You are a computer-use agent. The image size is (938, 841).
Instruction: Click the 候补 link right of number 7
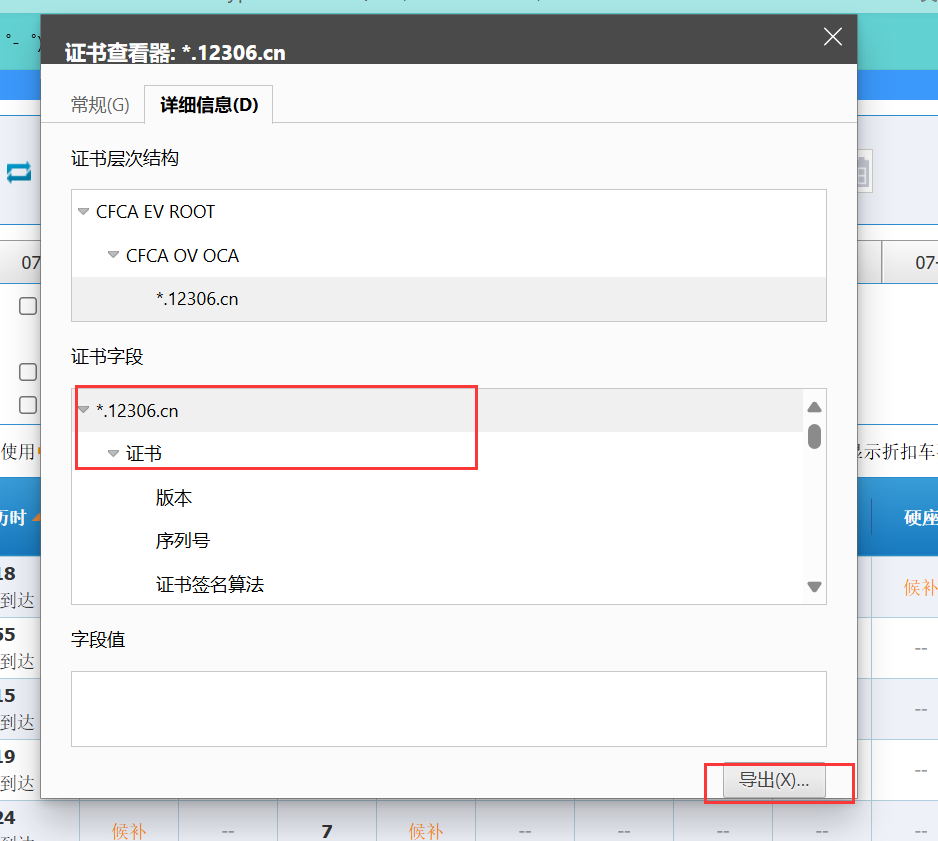426,831
